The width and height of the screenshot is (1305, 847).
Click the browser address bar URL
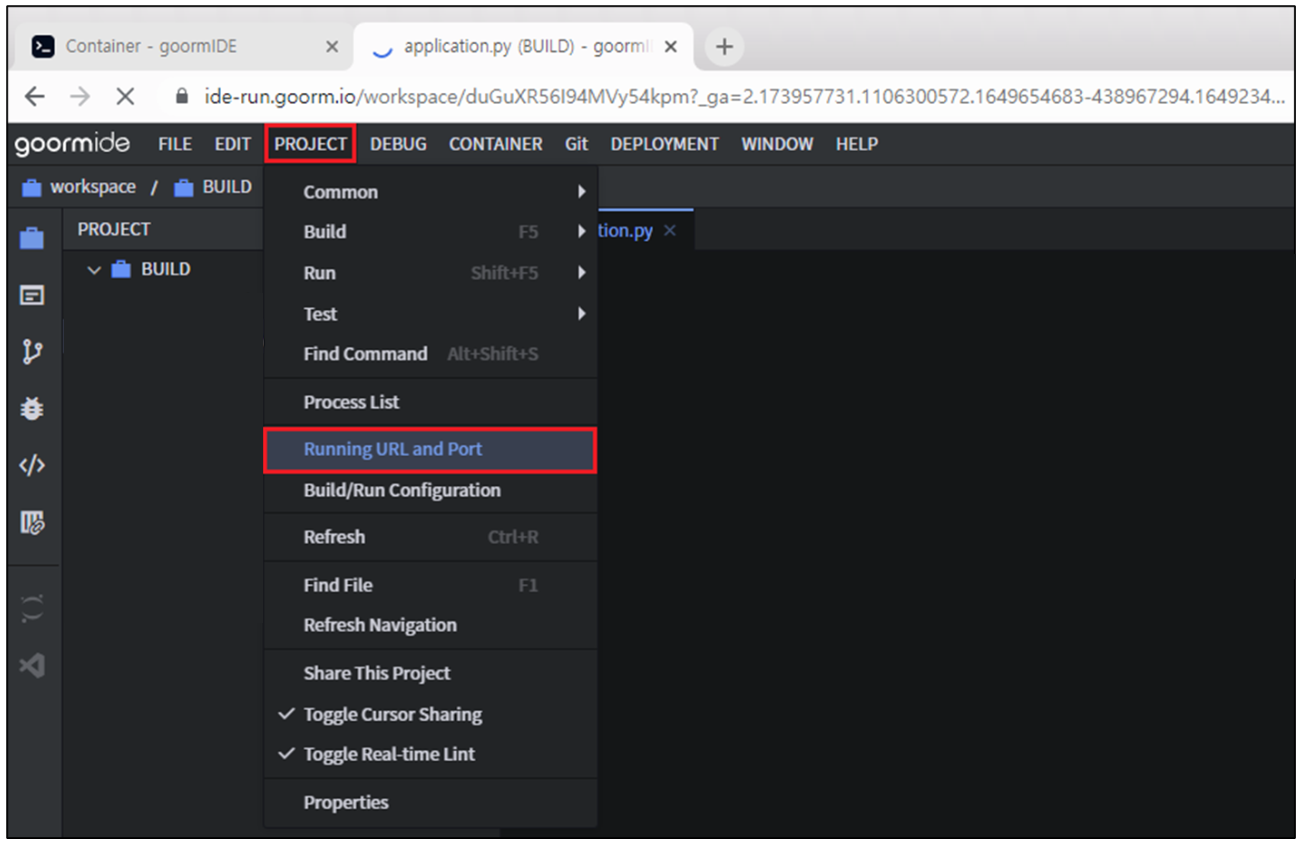pos(745,97)
